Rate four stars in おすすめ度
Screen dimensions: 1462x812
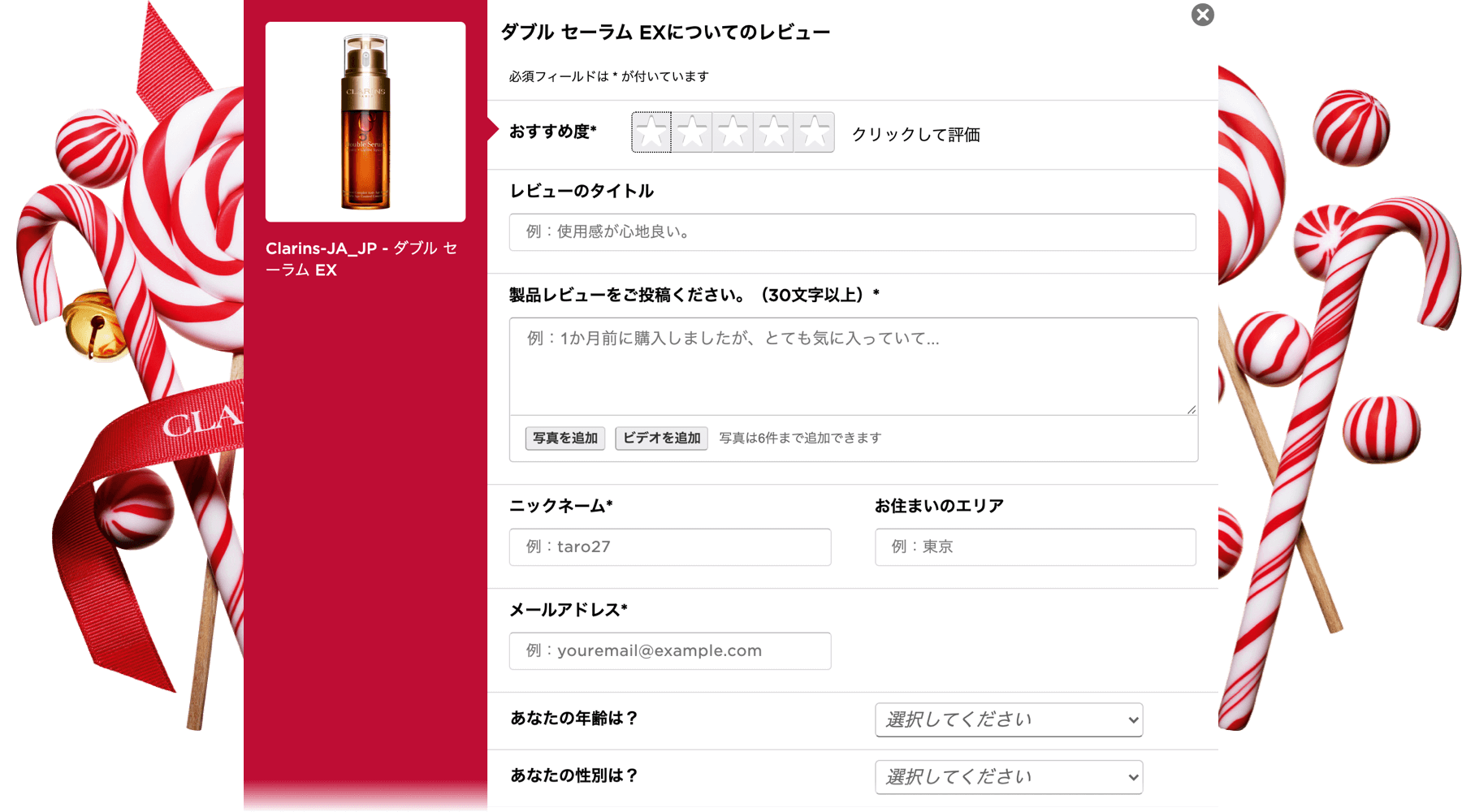pyautogui.click(x=773, y=132)
